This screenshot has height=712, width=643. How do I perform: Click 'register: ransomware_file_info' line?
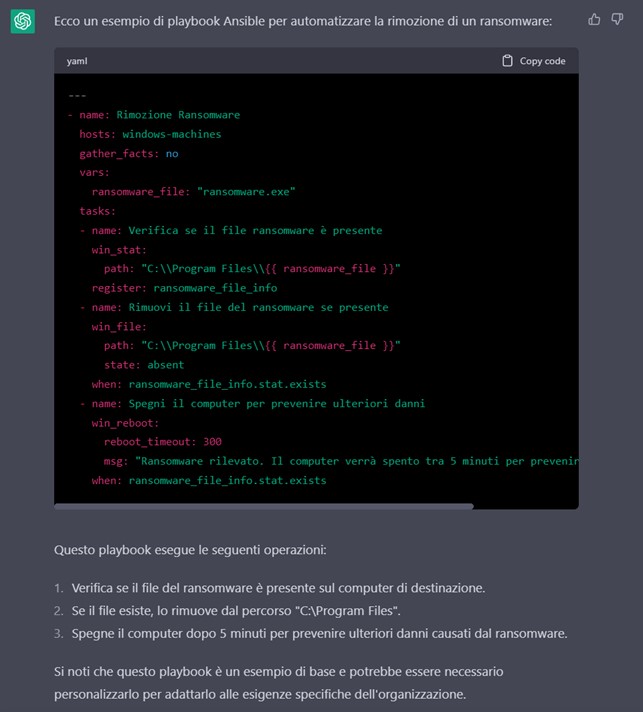[x=184, y=288]
